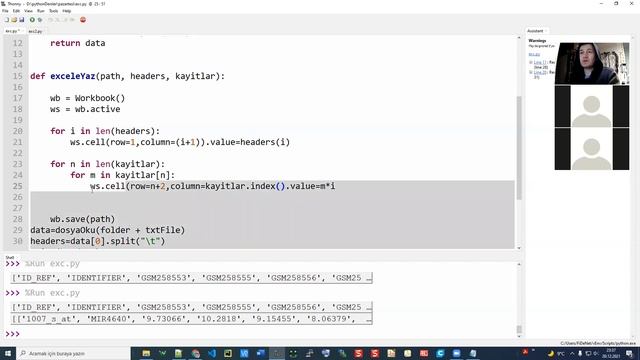
Task: Open the View menu
Action: (29, 11)
